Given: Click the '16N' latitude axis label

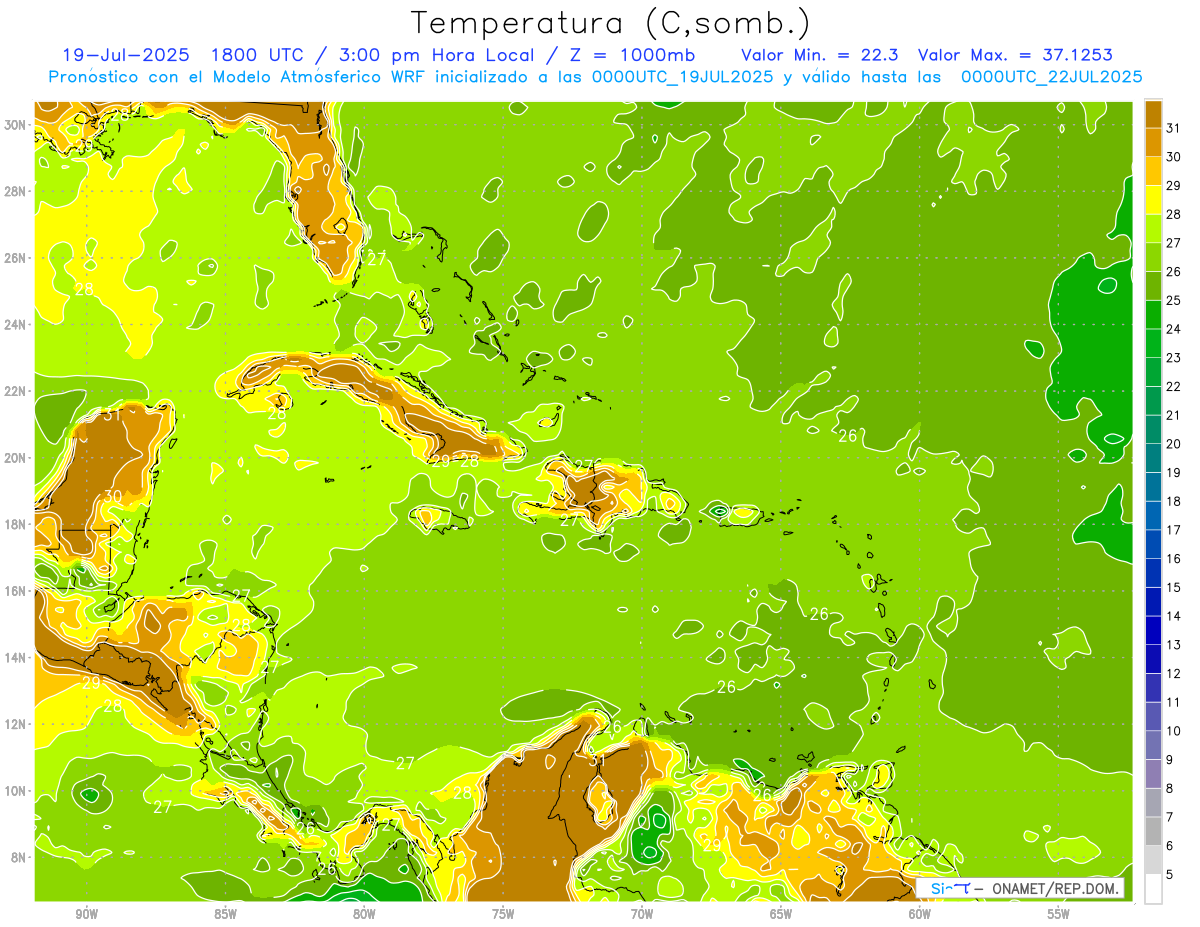Looking at the screenshot, I should (16, 591).
